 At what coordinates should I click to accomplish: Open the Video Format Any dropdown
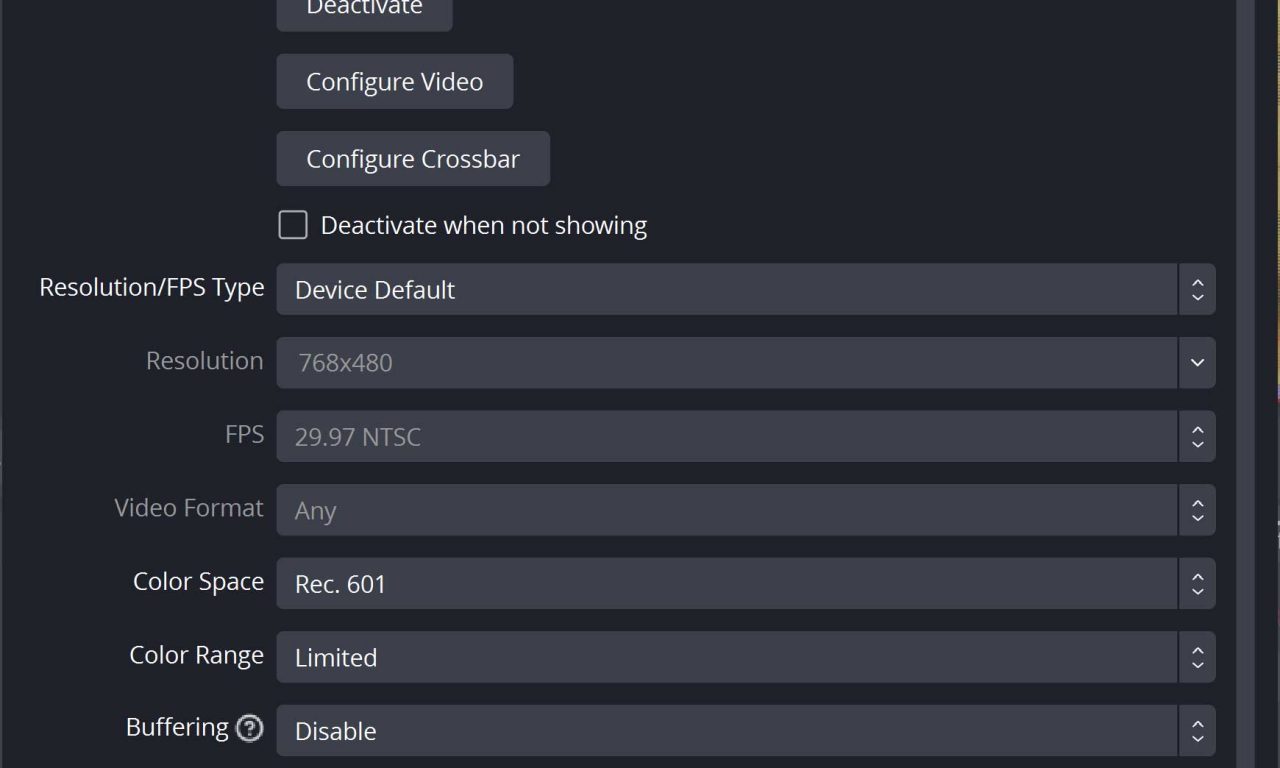pyautogui.click(x=726, y=510)
